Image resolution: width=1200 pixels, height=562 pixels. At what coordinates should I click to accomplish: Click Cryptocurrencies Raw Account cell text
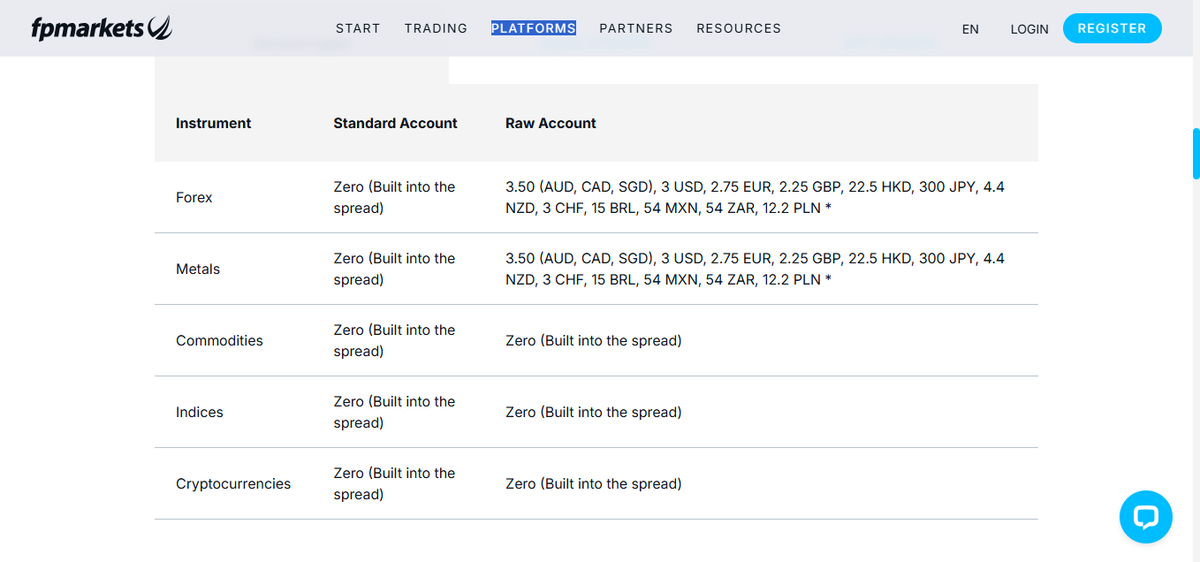(x=594, y=483)
